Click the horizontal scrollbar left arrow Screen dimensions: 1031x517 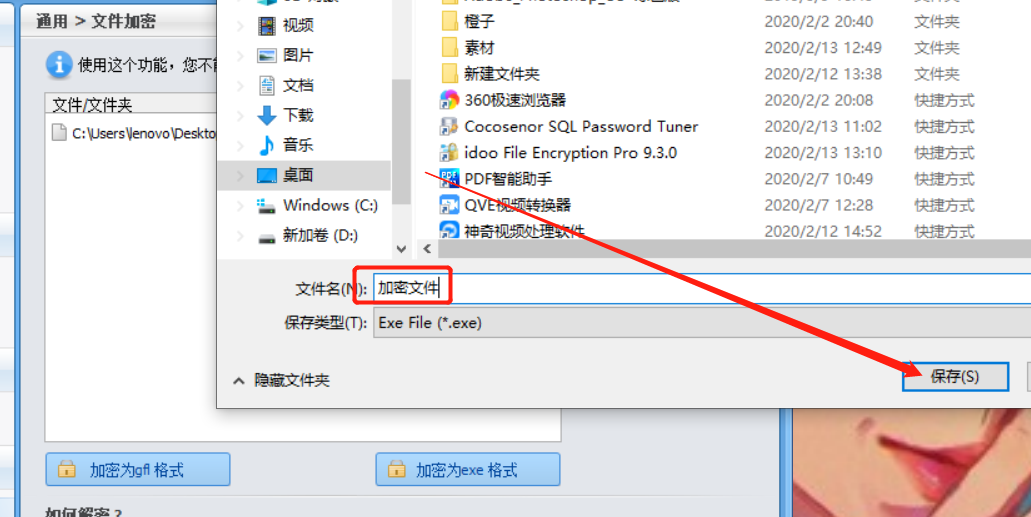pos(427,249)
